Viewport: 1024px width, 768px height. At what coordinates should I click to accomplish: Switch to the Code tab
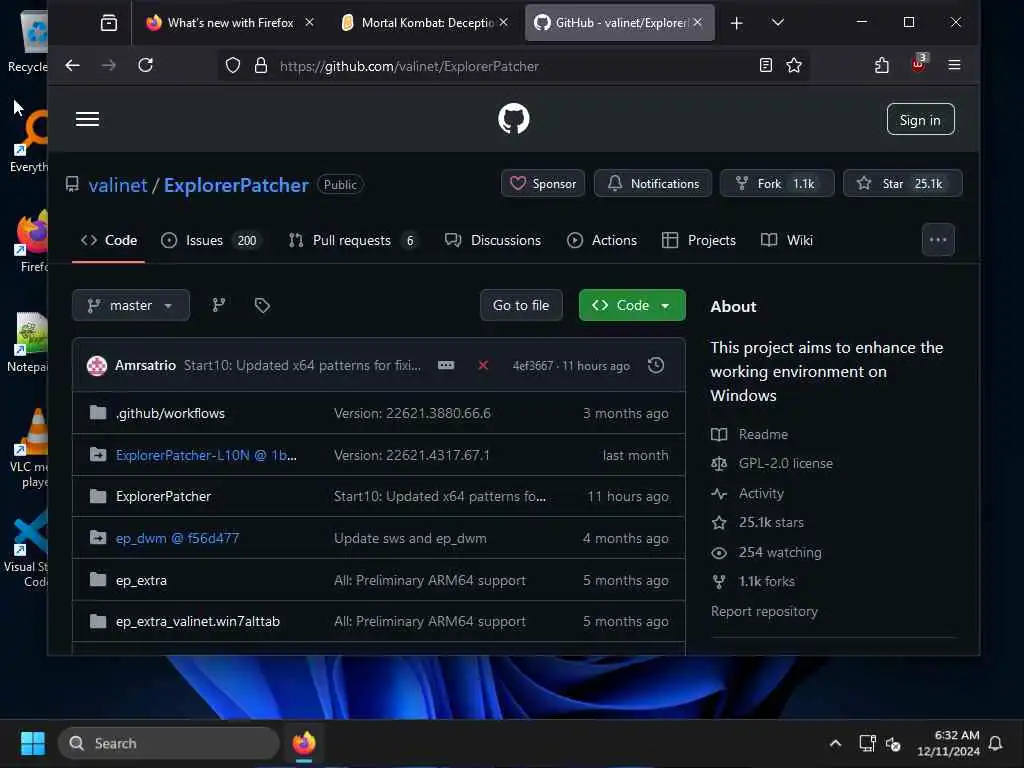pyautogui.click(x=108, y=240)
